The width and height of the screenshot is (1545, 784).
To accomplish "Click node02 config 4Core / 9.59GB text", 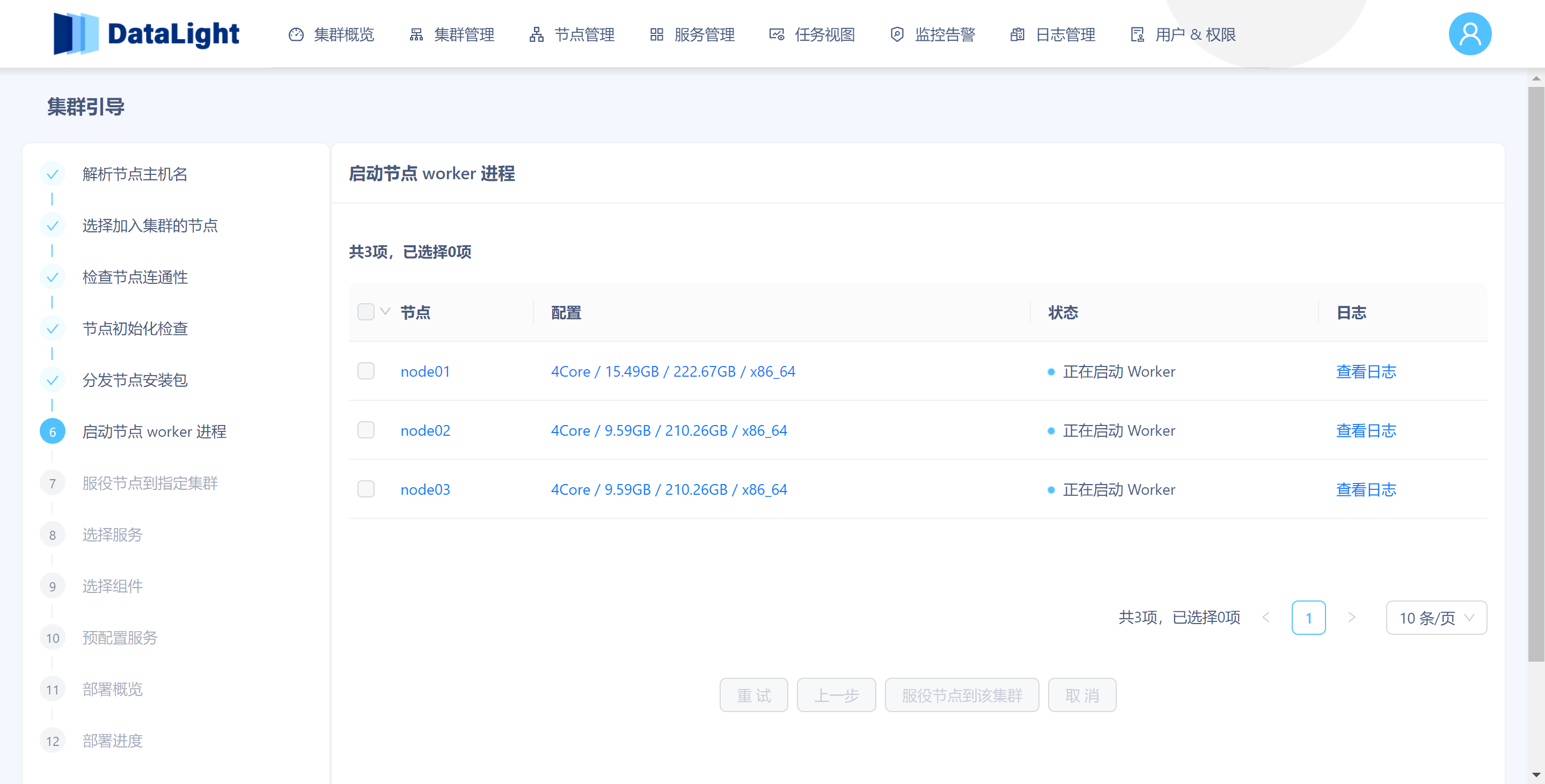I will click(669, 431).
